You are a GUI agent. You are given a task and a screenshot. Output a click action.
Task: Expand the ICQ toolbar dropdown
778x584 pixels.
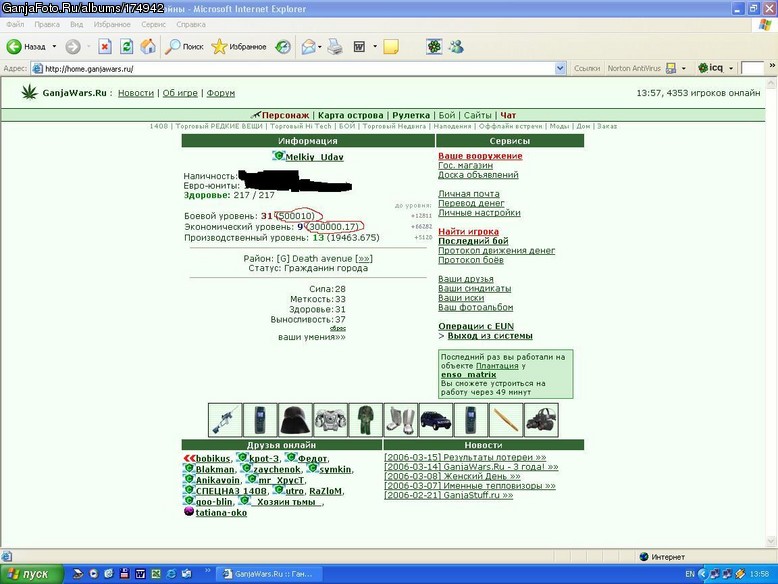731,68
